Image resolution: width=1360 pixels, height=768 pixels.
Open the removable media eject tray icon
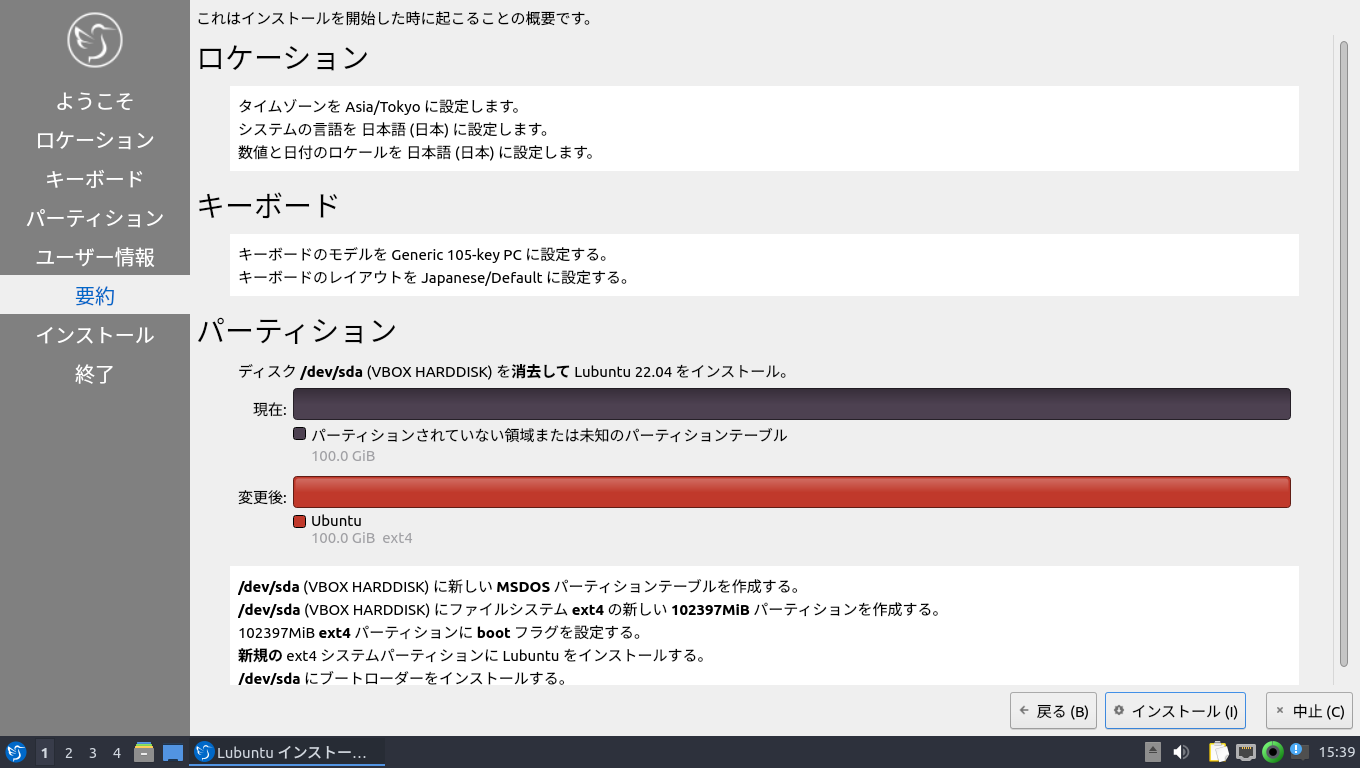[1153, 752]
